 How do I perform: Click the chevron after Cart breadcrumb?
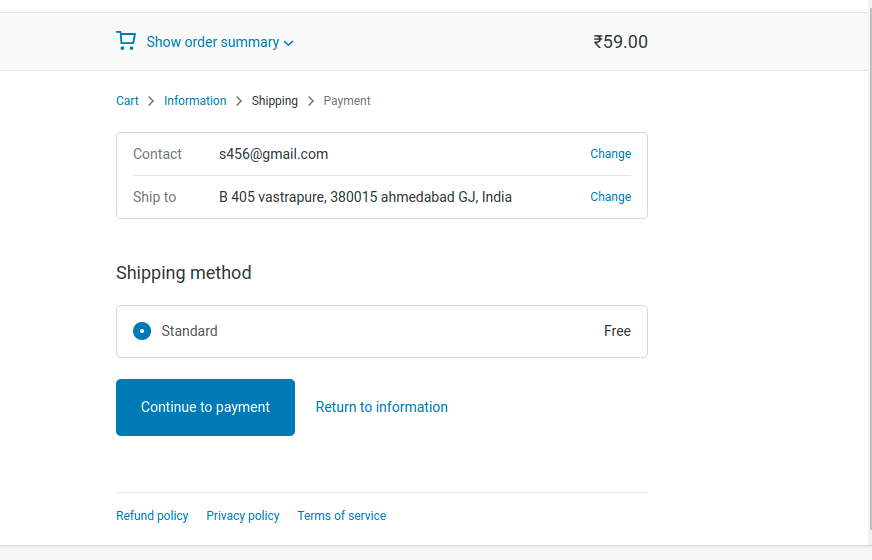click(152, 101)
